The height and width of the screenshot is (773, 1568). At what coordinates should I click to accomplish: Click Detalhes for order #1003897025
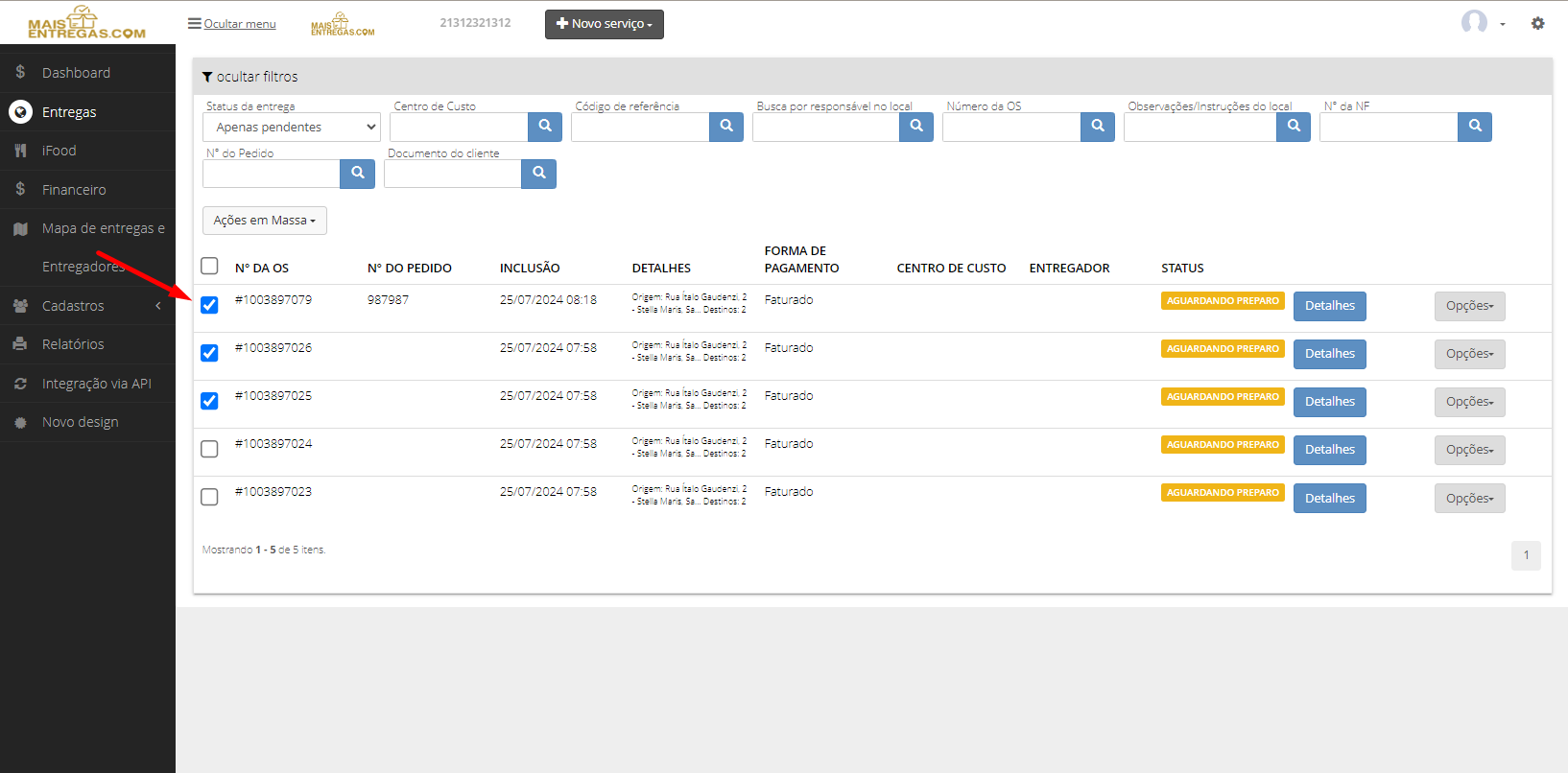1330,402
